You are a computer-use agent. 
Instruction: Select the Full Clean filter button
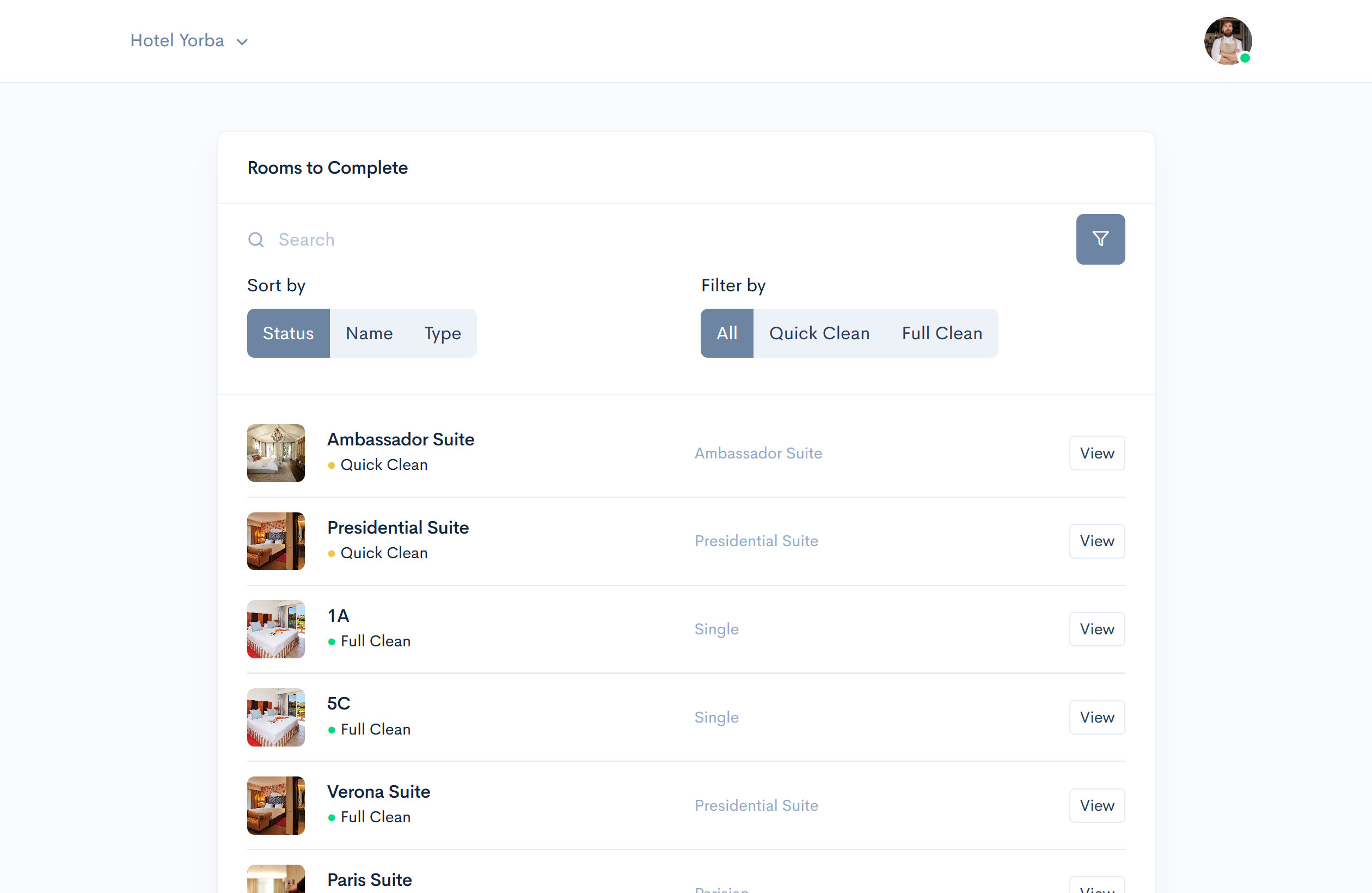pyautogui.click(x=941, y=332)
